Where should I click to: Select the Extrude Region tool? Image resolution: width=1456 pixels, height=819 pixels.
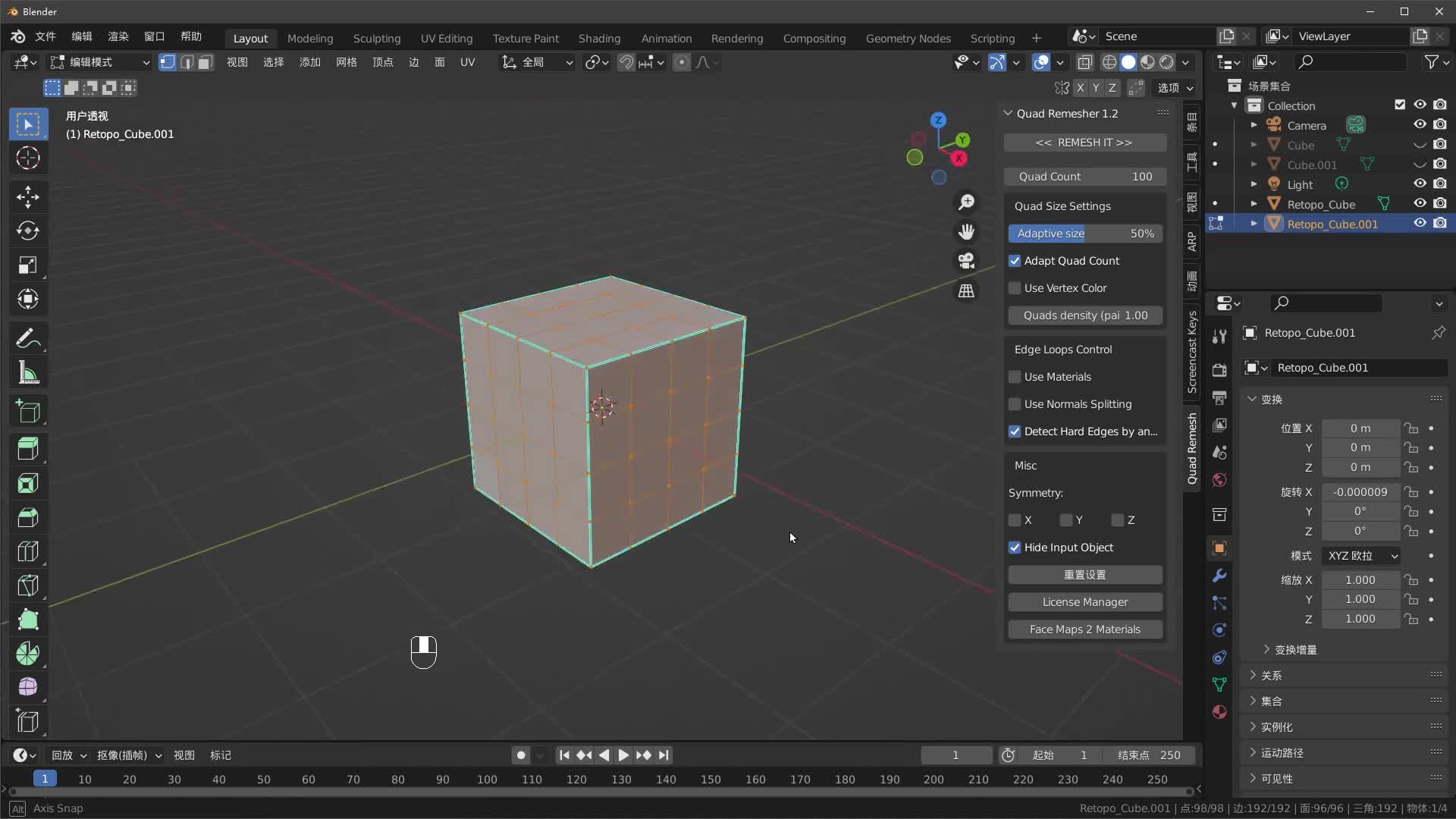coord(28,449)
